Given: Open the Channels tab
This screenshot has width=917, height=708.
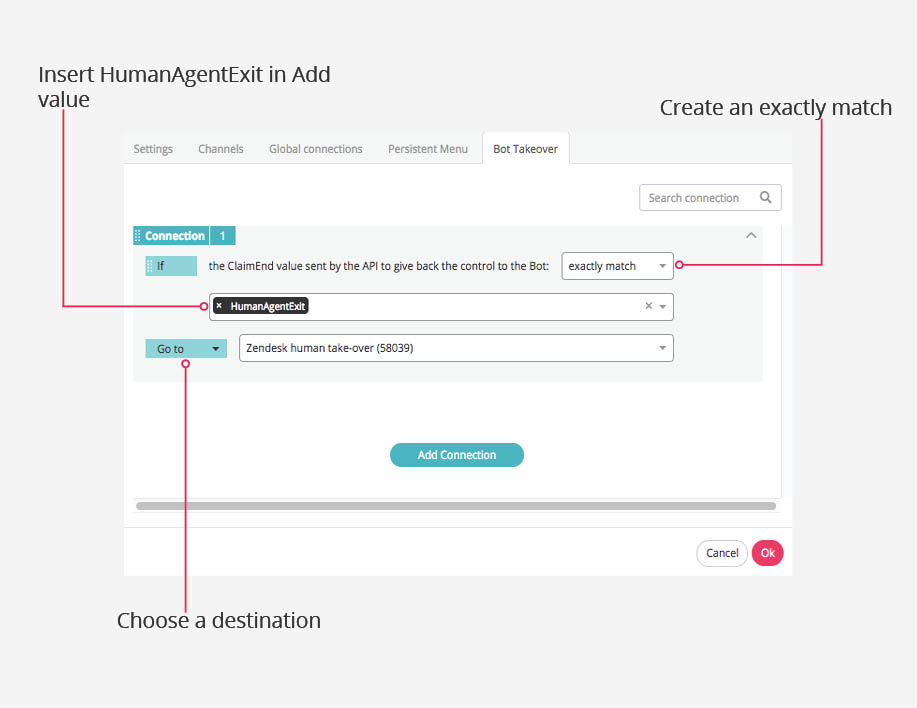Looking at the screenshot, I should click(220, 149).
